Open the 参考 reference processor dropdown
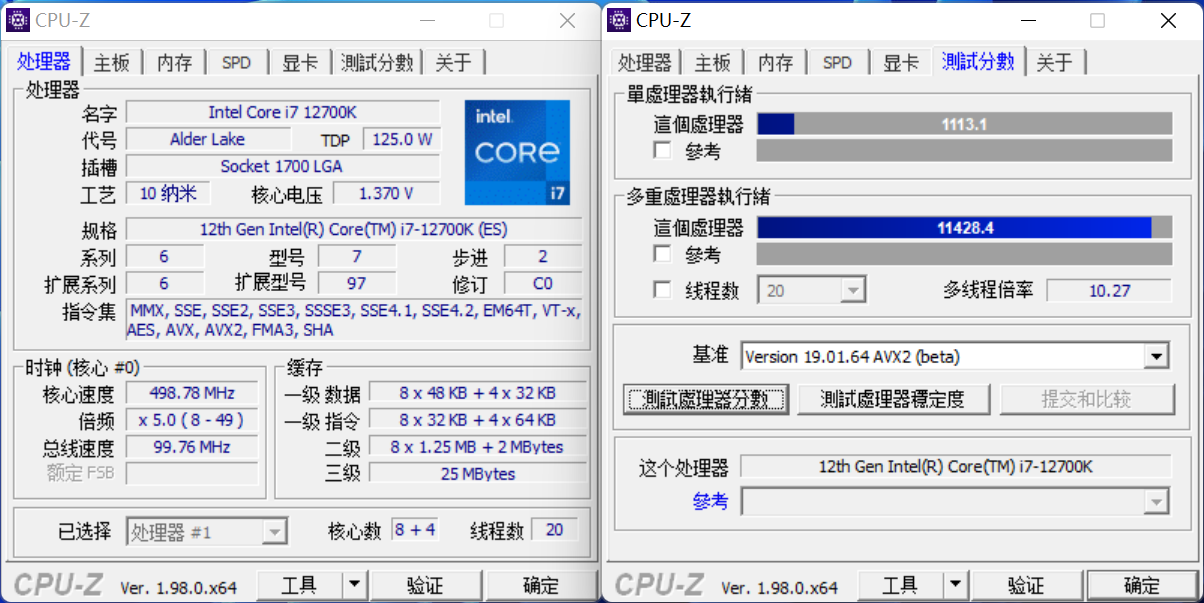 click(x=1156, y=501)
